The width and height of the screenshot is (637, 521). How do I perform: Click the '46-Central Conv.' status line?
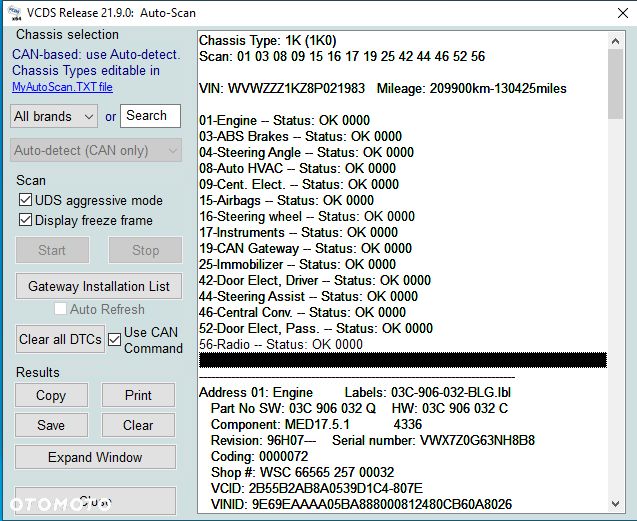pyautogui.click(x=302, y=313)
